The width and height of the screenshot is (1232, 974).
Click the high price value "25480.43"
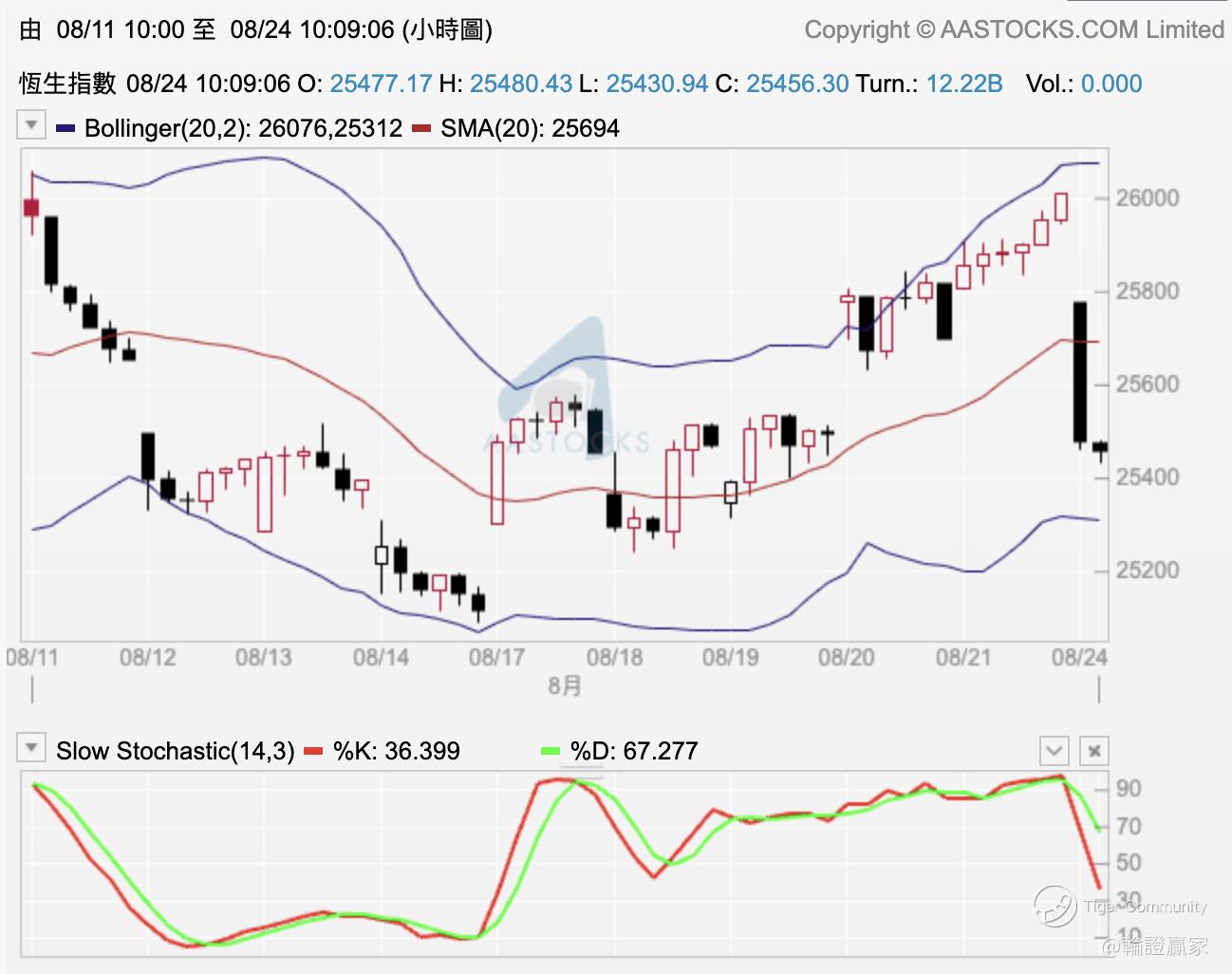click(x=521, y=84)
